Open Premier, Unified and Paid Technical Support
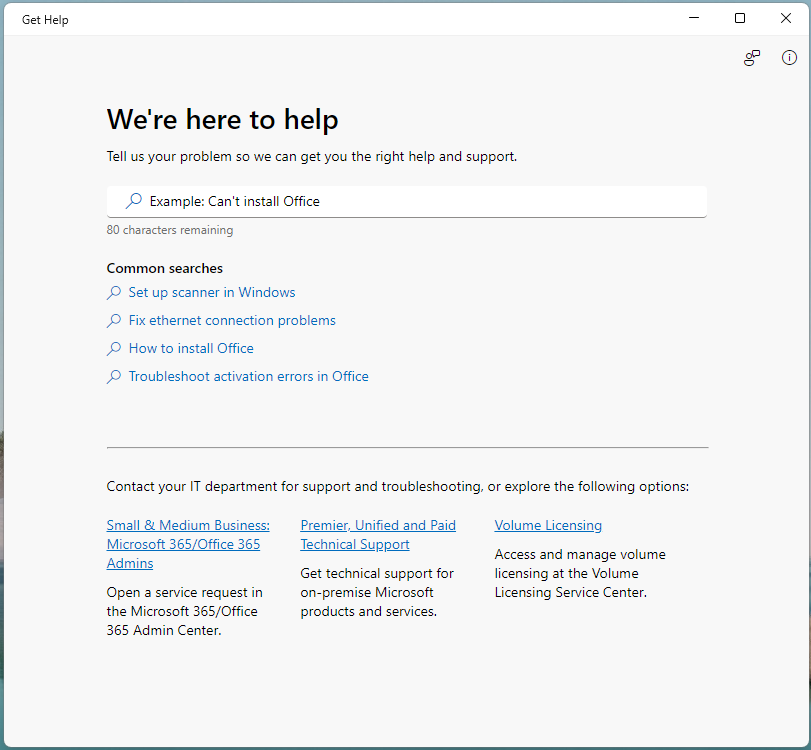This screenshot has height=750, width=811. (x=378, y=534)
